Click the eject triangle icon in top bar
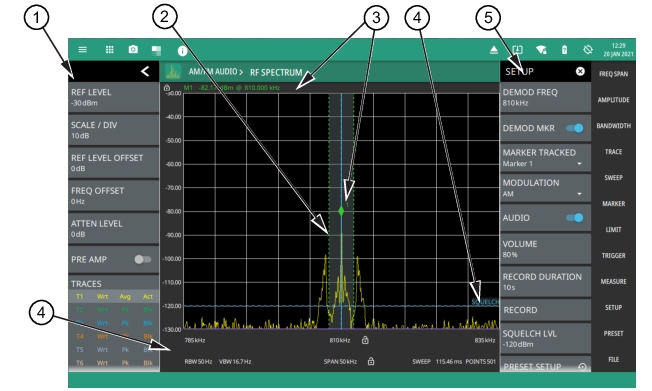The width and height of the screenshot is (652, 391). pyautogui.click(x=494, y=50)
